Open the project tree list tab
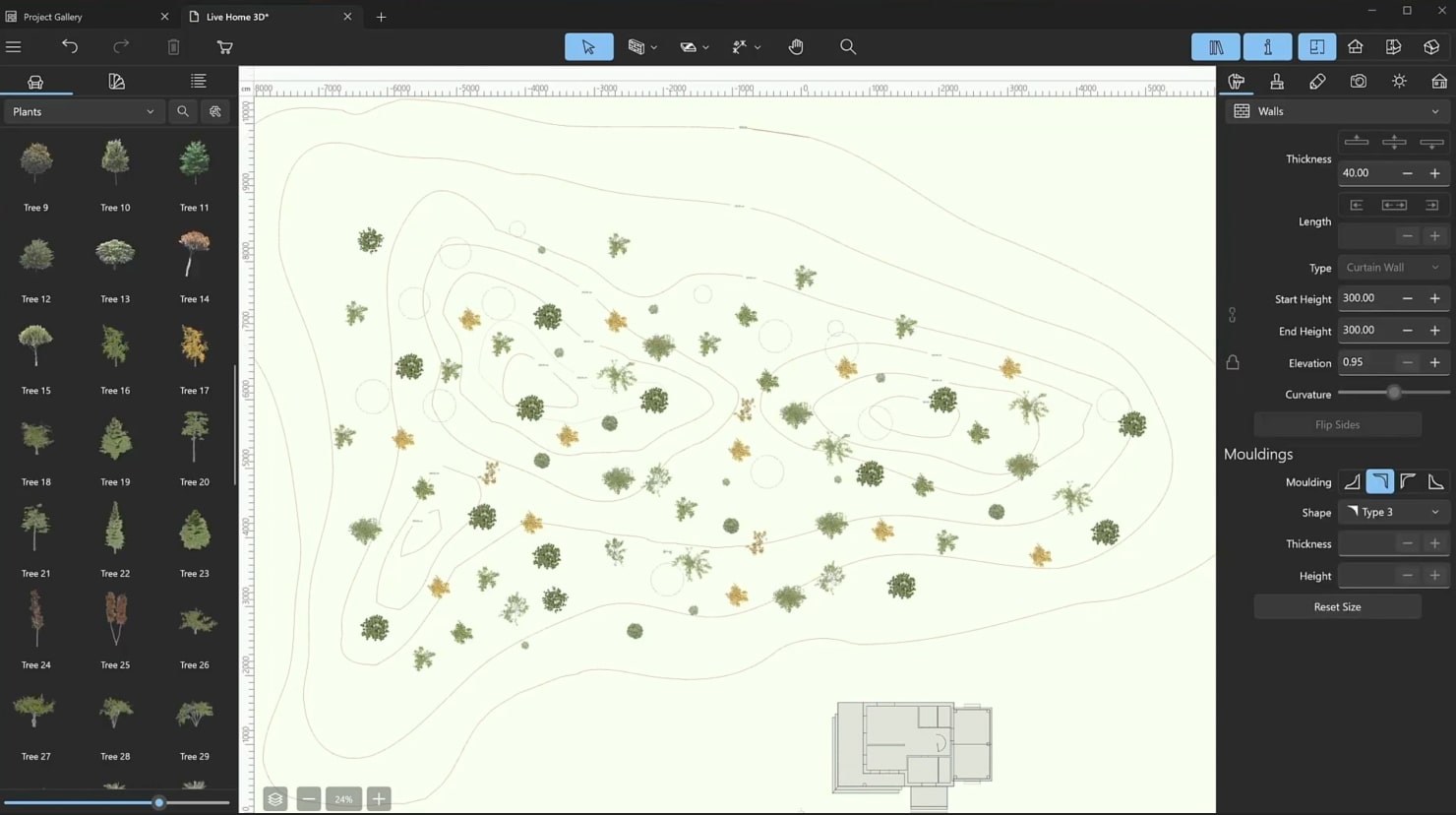The height and width of the screenshot is (815, 1456). [198, 82]
